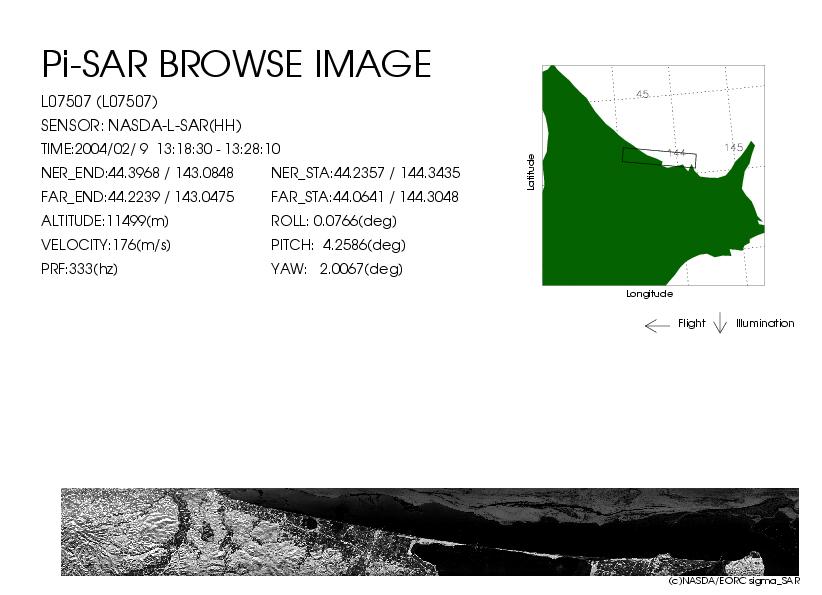822x595 pixels.
Task: Click the Latitude axis label
Action: click(x=531, y=172)
